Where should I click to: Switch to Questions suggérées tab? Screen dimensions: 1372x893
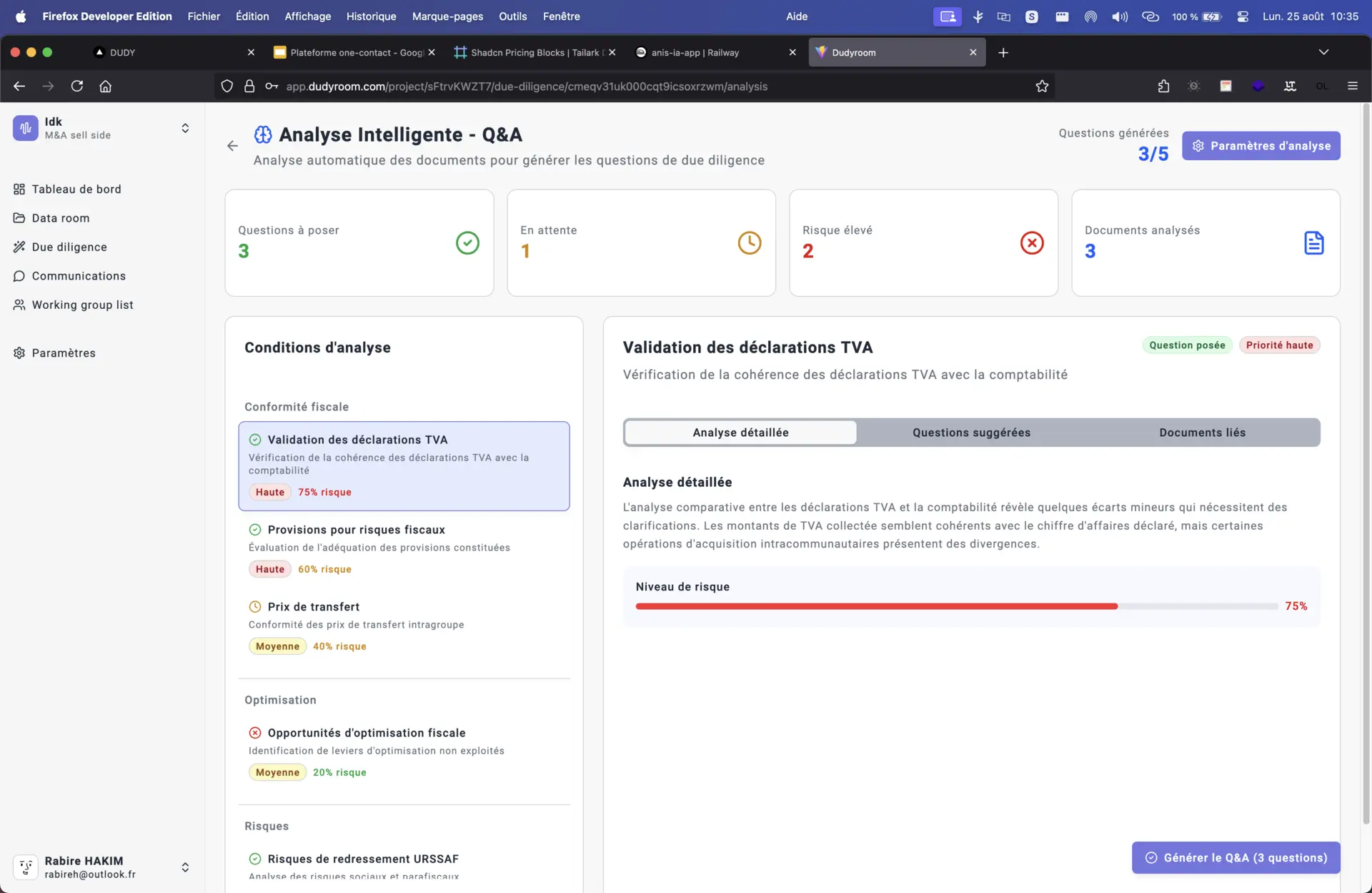tap(971, 433)
